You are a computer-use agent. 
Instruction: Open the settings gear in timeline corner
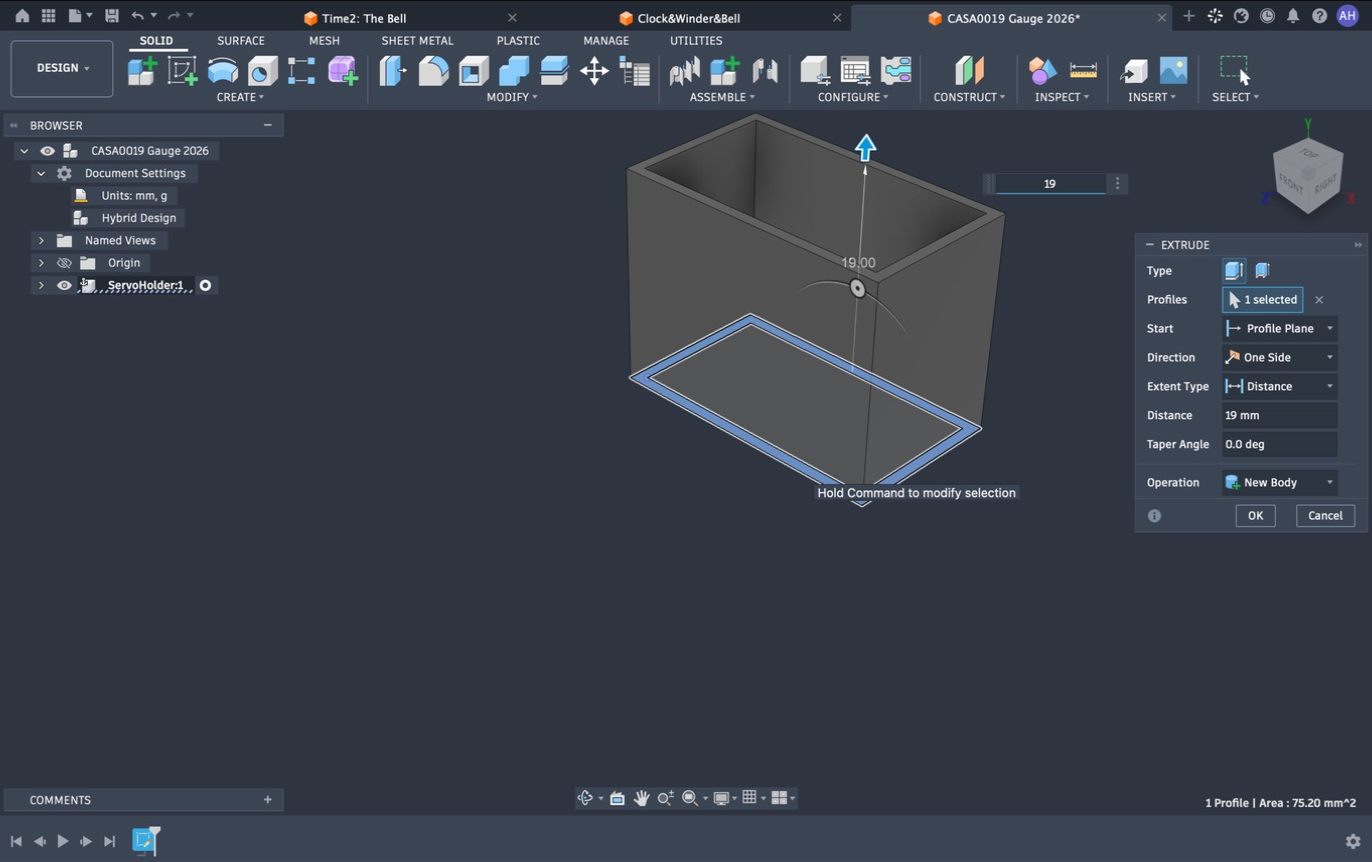[x=1353, y=841]
